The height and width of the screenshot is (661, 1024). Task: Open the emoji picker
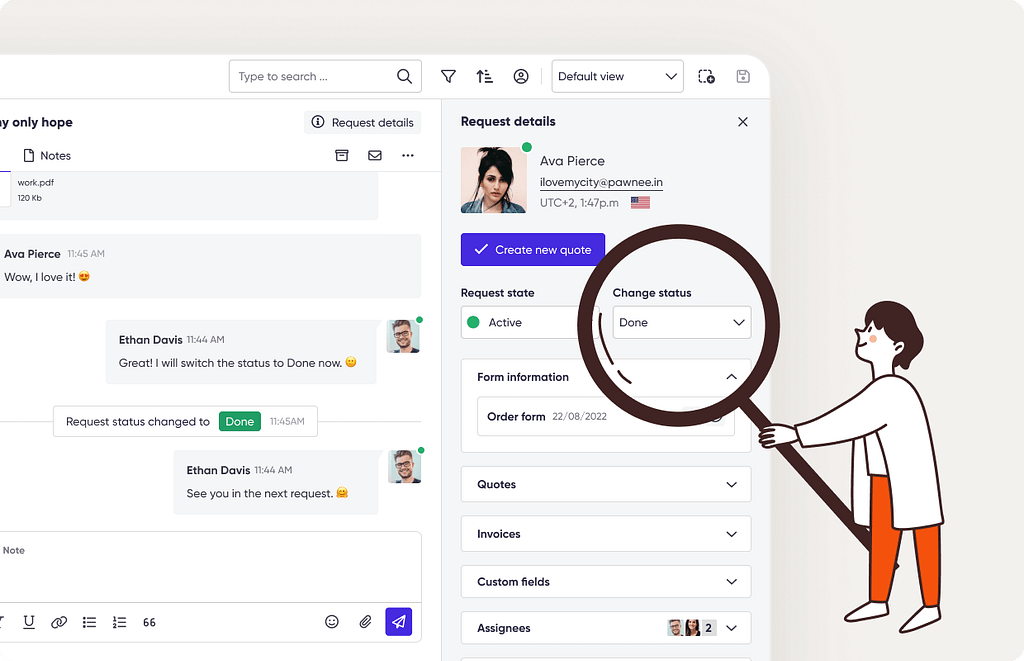332,622
